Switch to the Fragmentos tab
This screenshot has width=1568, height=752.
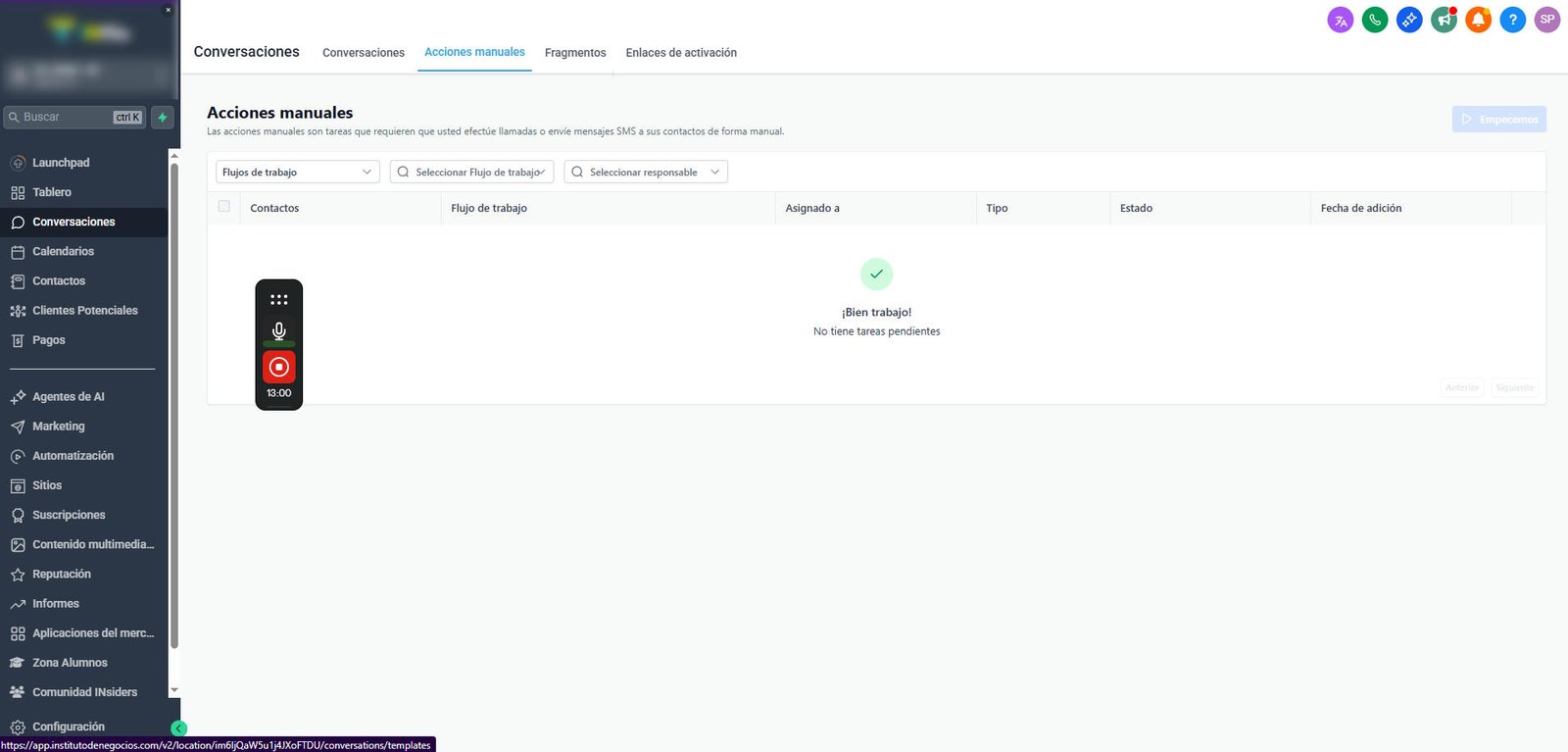(575, 53)
